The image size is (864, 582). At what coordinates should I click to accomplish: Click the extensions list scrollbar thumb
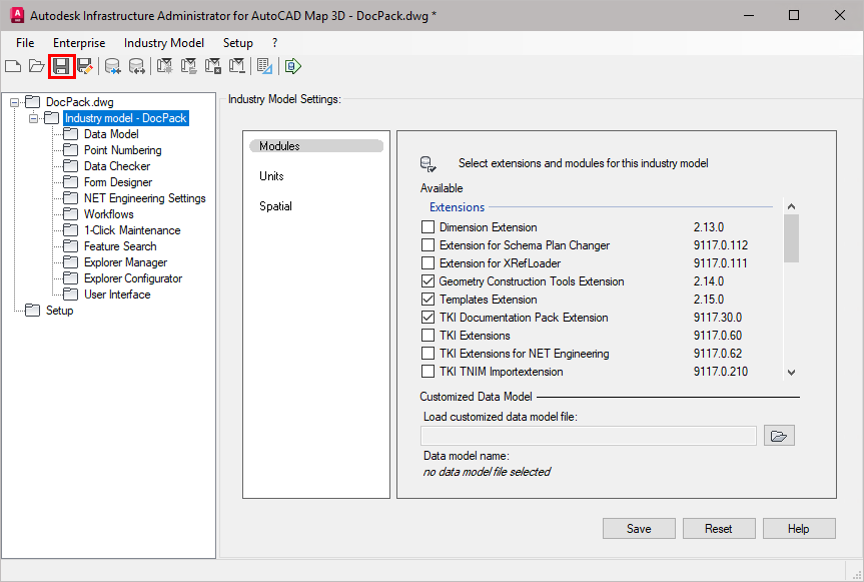coord(791,238)
